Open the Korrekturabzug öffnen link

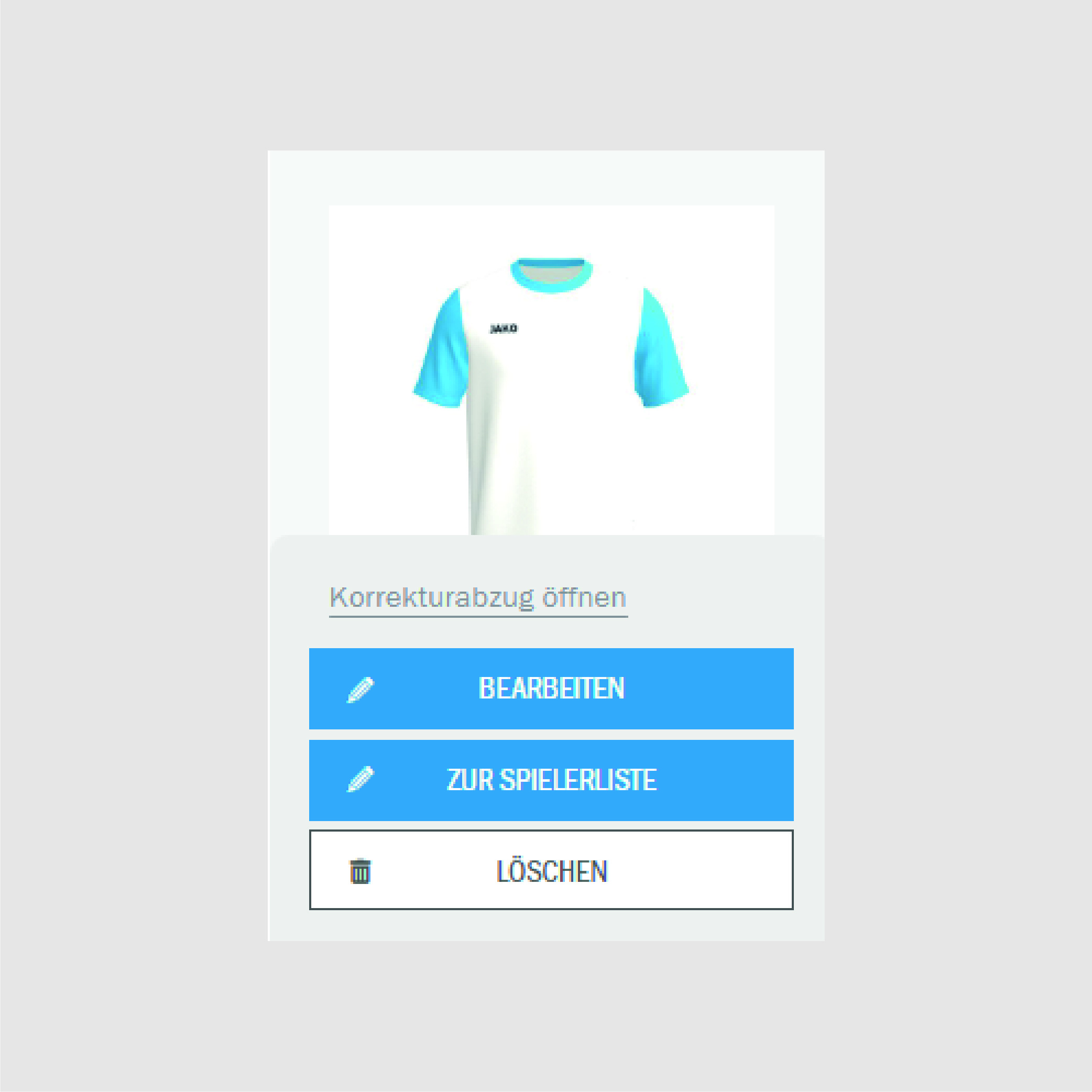(478, 598)
